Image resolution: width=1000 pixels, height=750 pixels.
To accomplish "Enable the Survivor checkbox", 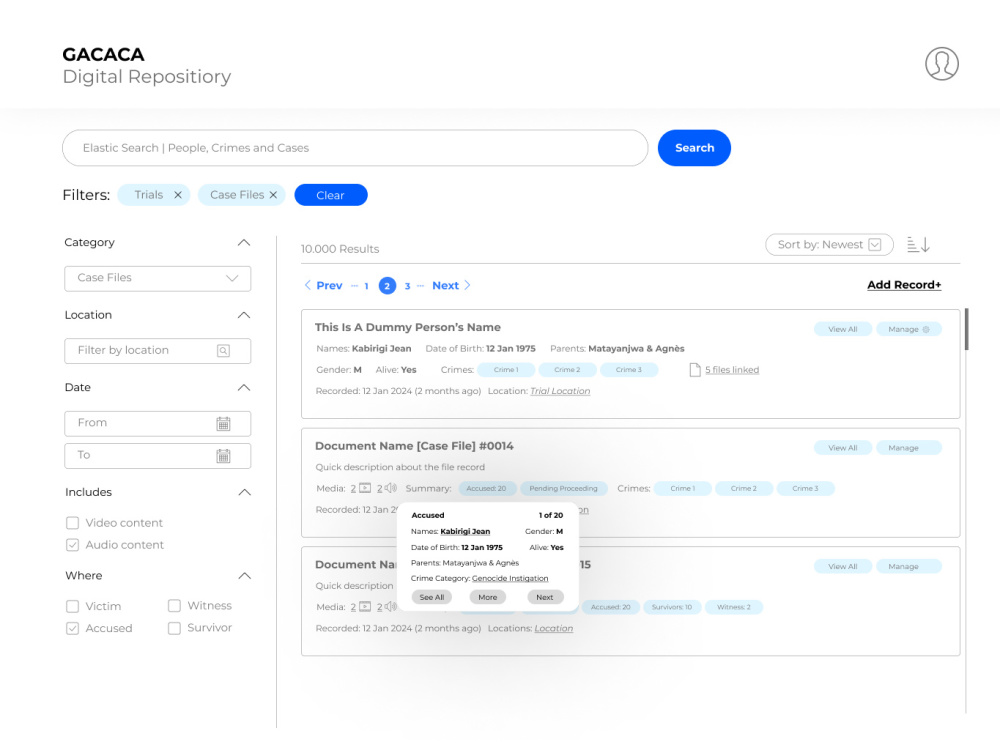I will pos(174,628).
